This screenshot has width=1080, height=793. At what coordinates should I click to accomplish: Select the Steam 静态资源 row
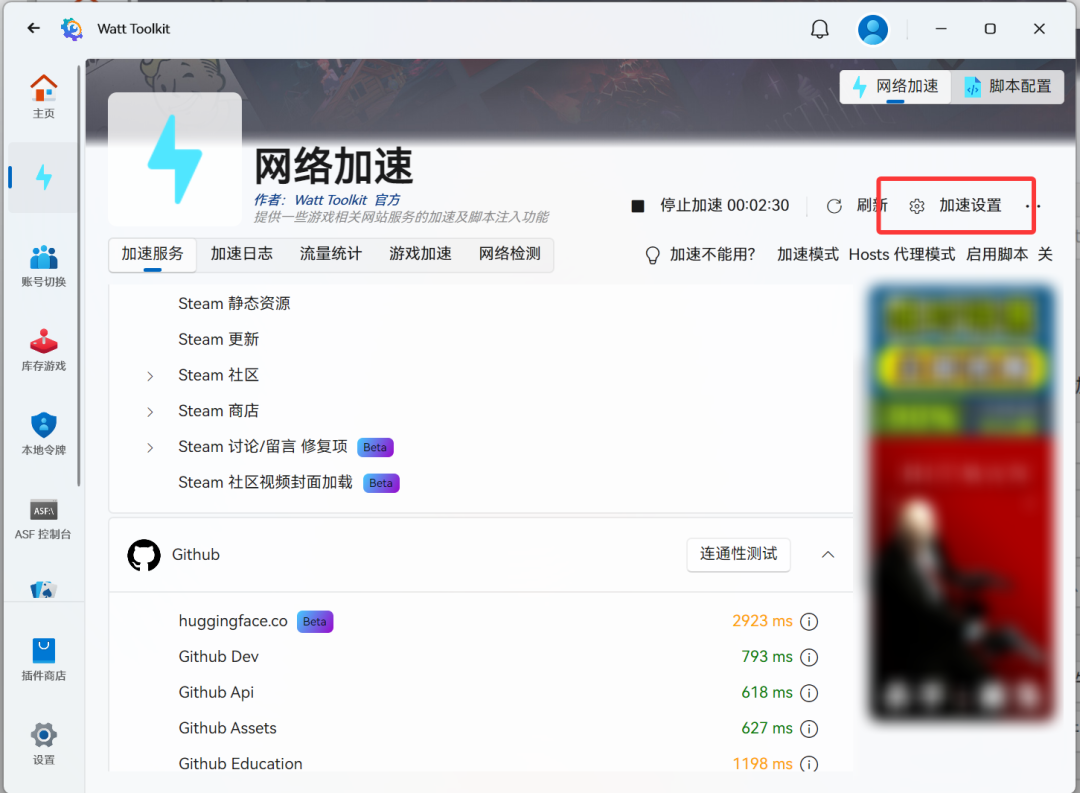(x=481, y=304)
